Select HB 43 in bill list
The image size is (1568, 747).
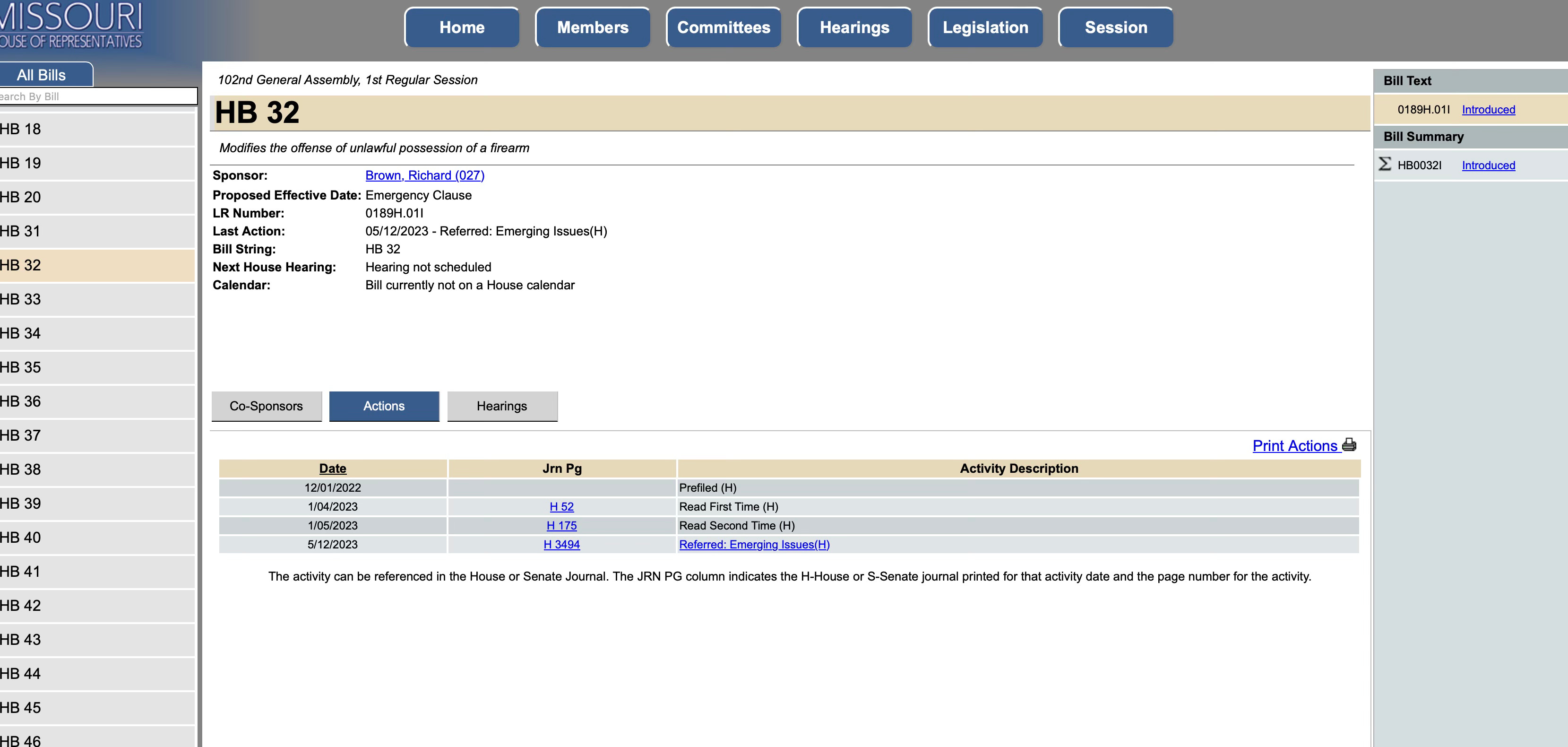(x=97, y=640)
